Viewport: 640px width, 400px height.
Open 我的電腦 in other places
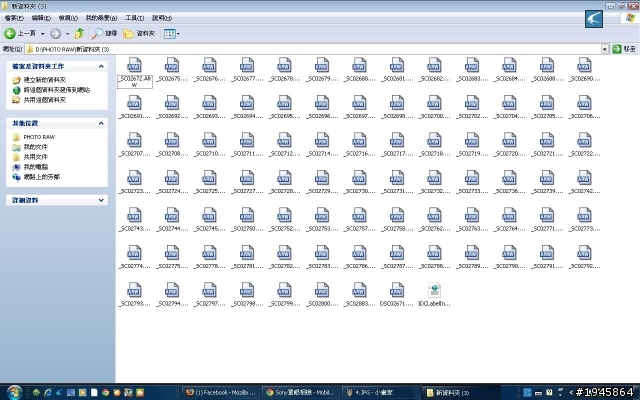(x=36, y=167)
